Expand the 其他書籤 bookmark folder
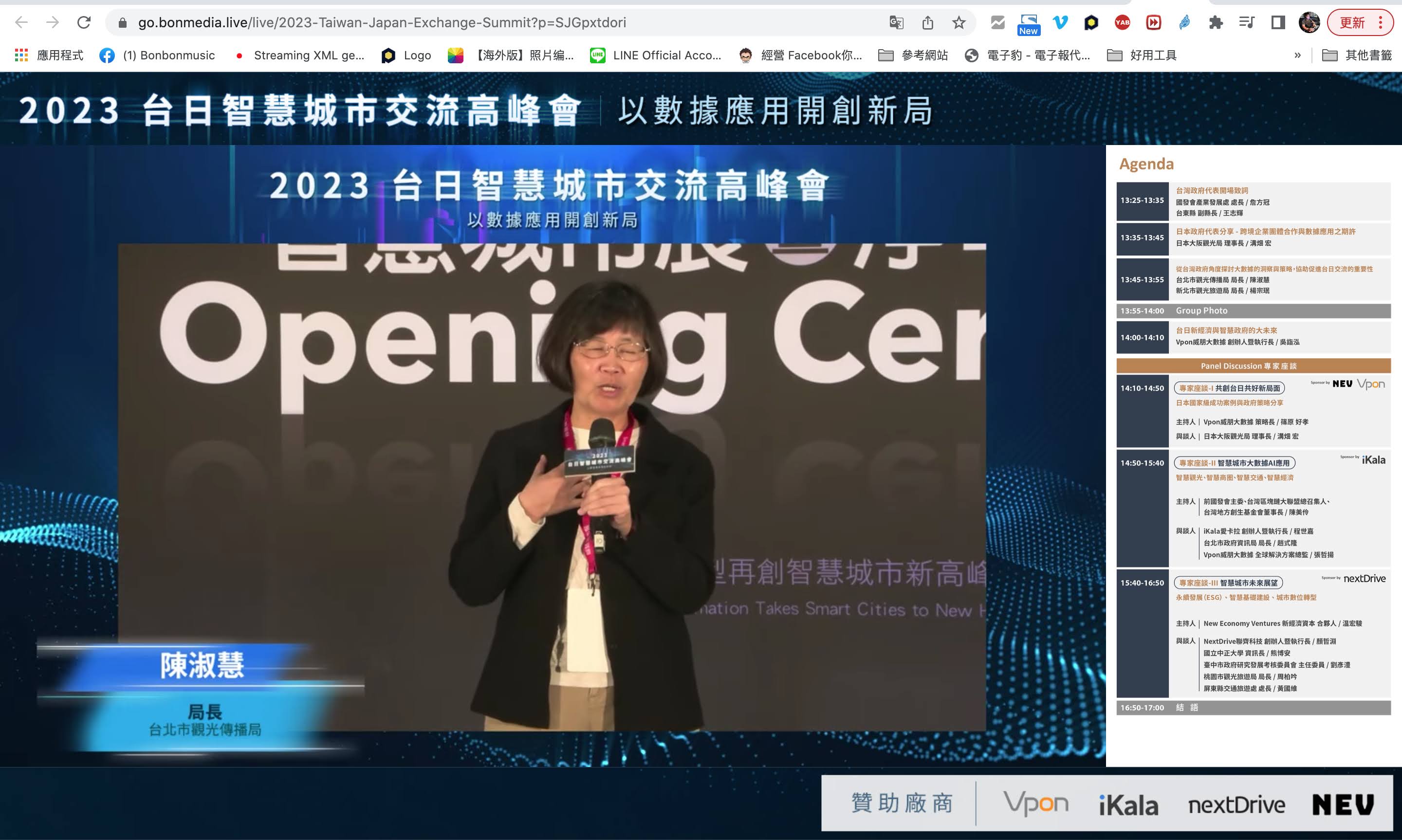1402x840 pixels. click(x=1357, y=55)
